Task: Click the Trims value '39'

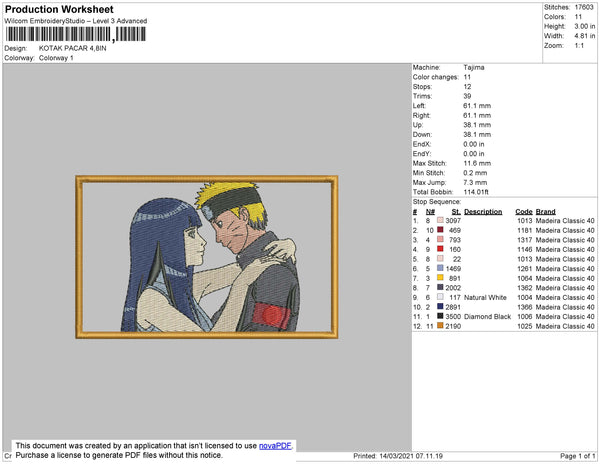Action: tap(467, 96)
